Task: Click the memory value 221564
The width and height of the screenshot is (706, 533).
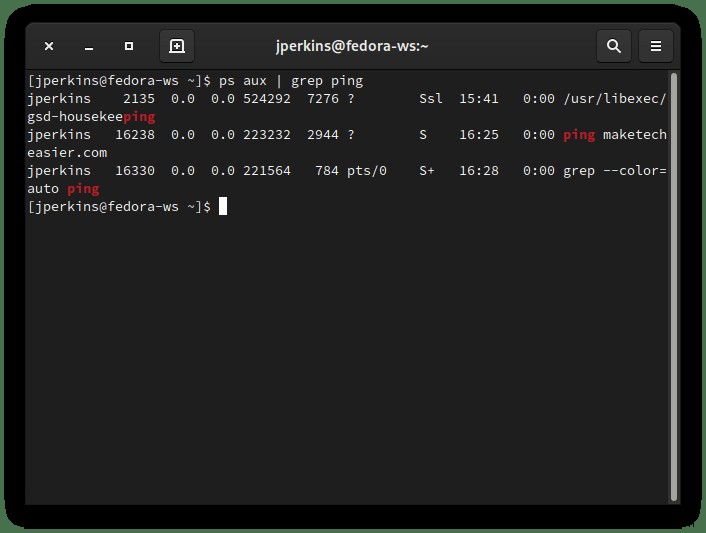Action: [267, 171]
